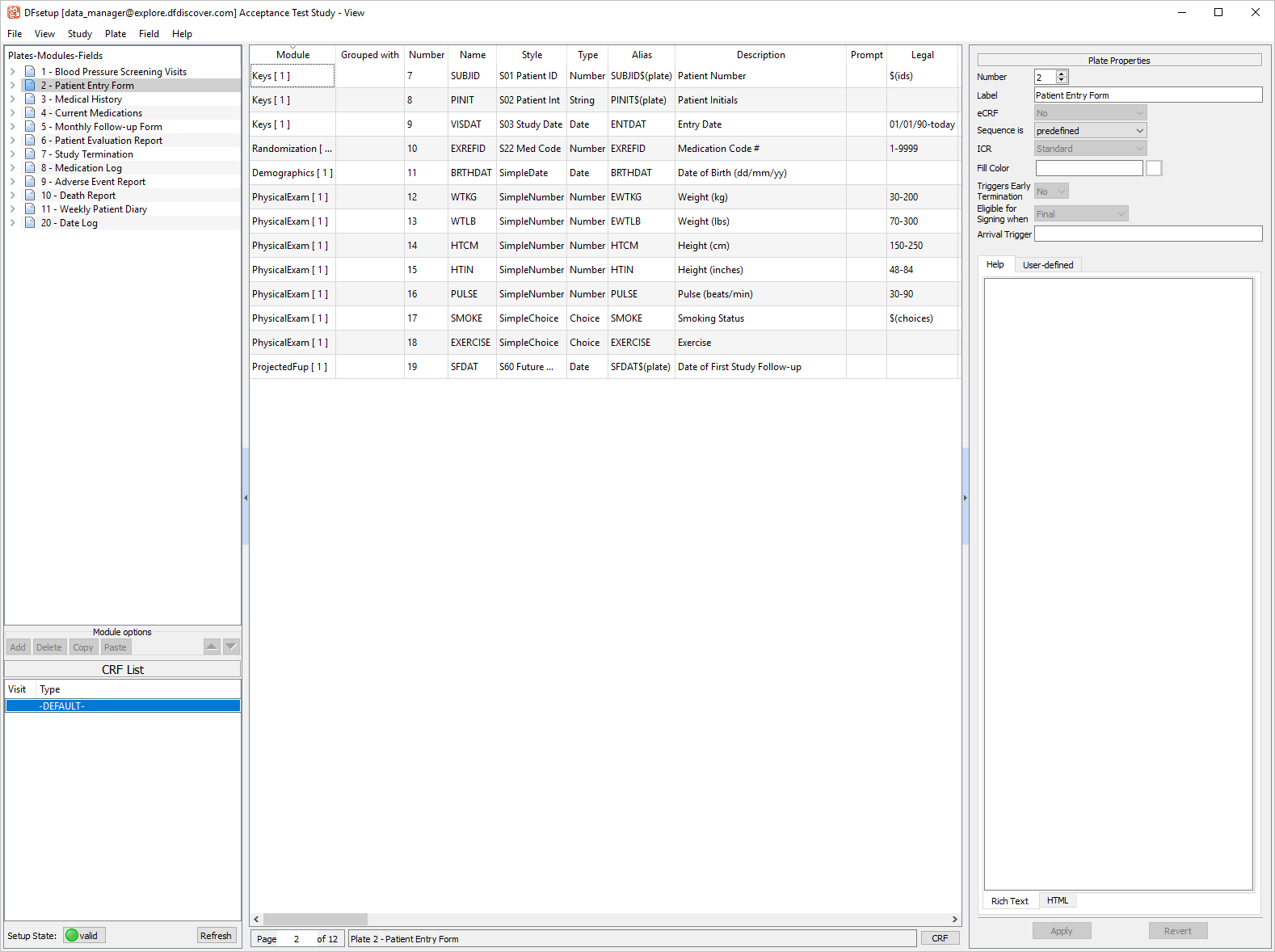1275x952 pixels.
Task: Click the Fill Color swatch box
Action: (x=1154, y=168)
